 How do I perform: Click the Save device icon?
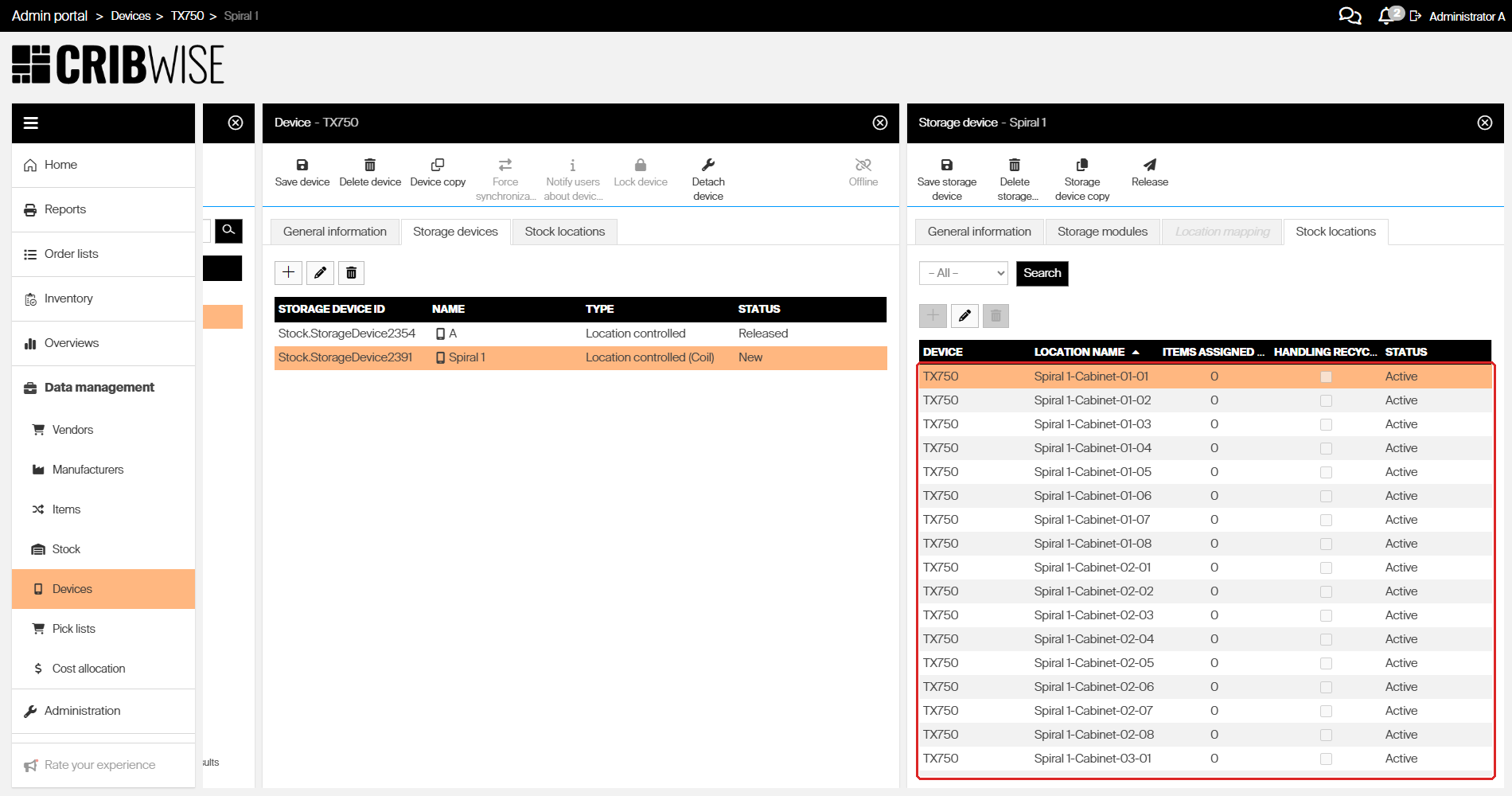click(x=302, y=165)
